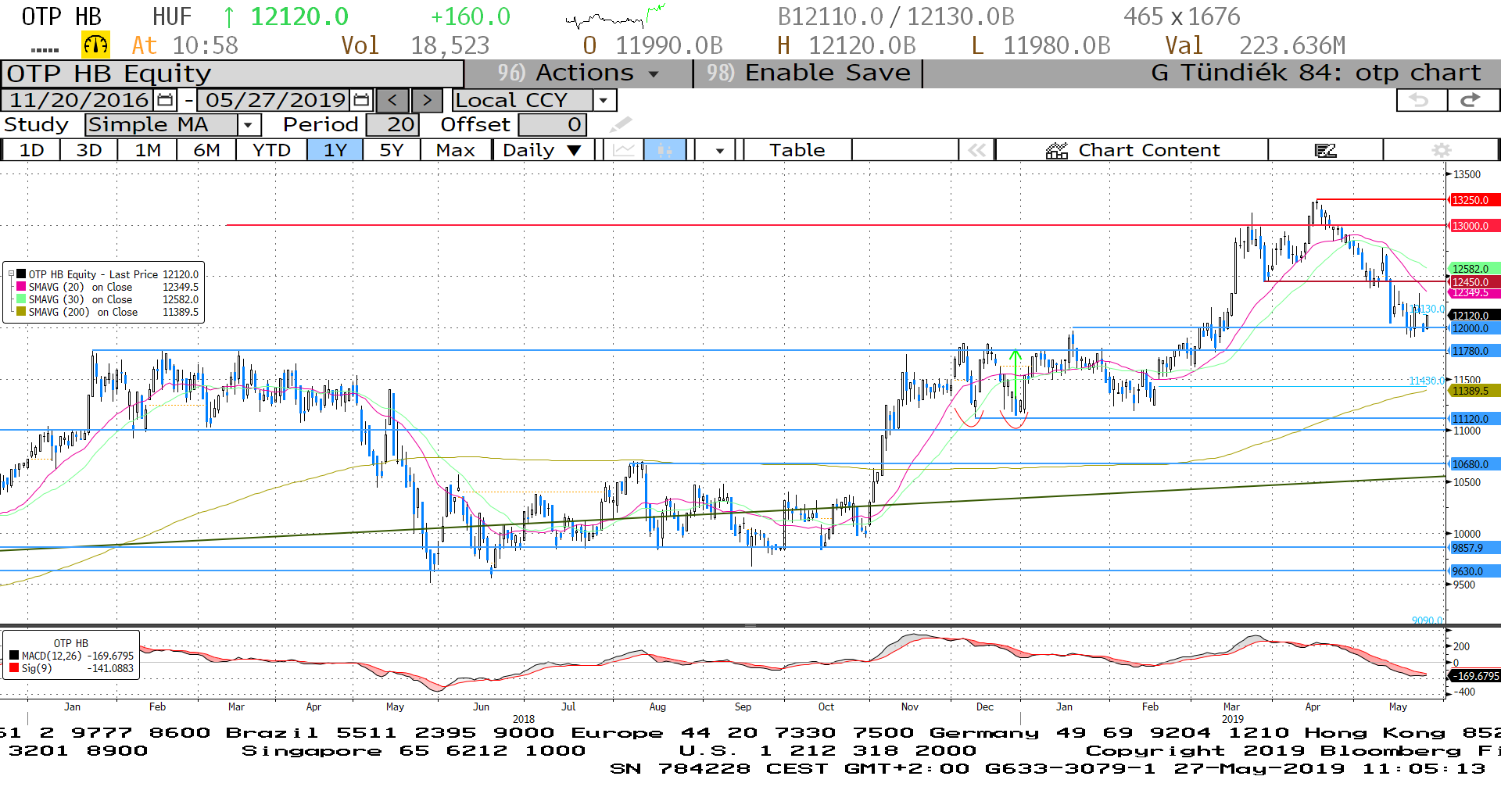Screen dimensions: 1501x812
Task: Click the -169.6795 MACD value label
Action: point(1474,676)
